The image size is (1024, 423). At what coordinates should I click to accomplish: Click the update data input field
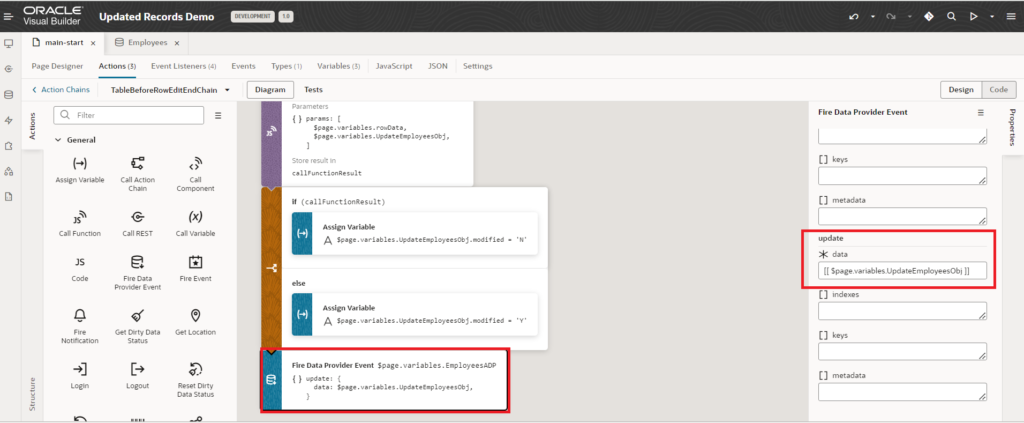tap(902, 271)
